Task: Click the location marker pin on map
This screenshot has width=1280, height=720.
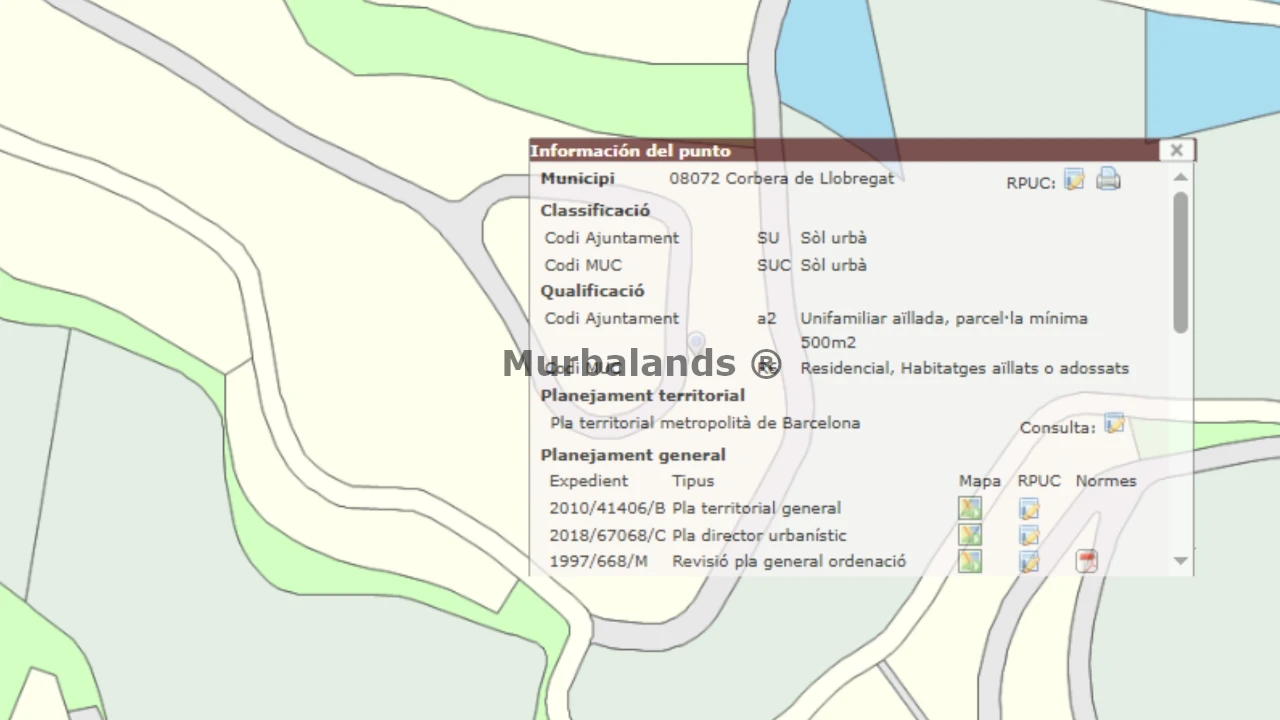Action: [x=697, y=344]
